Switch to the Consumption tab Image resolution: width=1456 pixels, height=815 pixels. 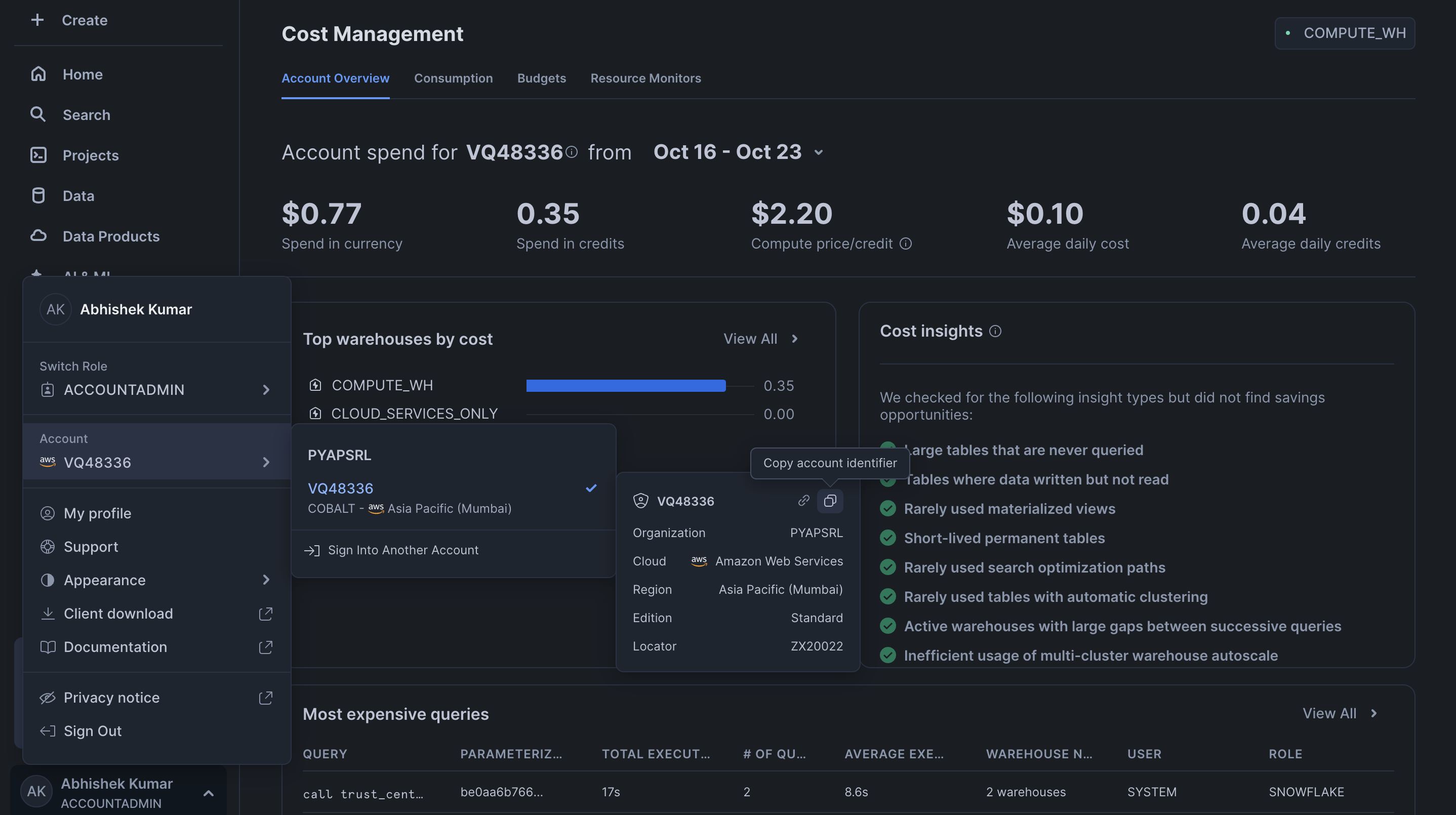pos(453,78)
